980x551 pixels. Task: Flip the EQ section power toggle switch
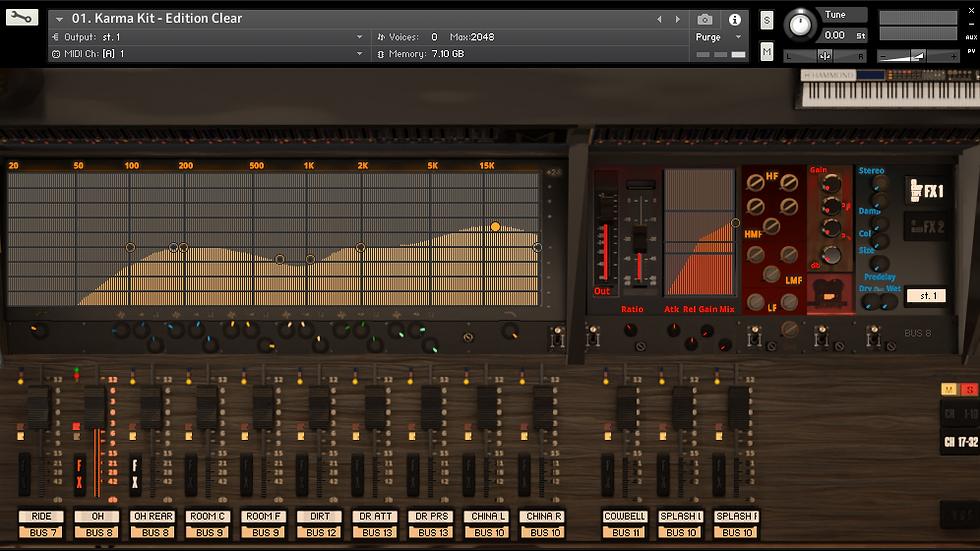pos(556,337)
